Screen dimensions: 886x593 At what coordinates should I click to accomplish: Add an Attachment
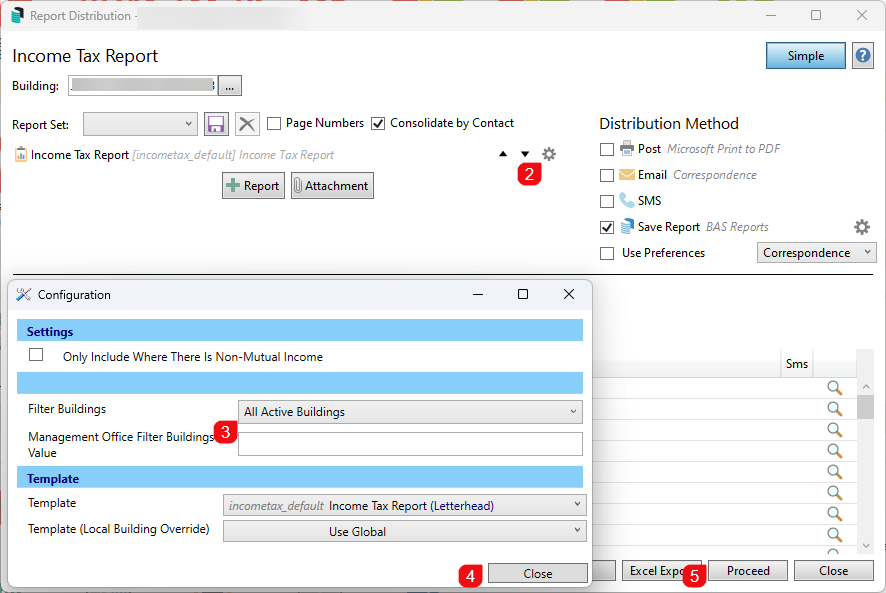click(x=332, y=185)
